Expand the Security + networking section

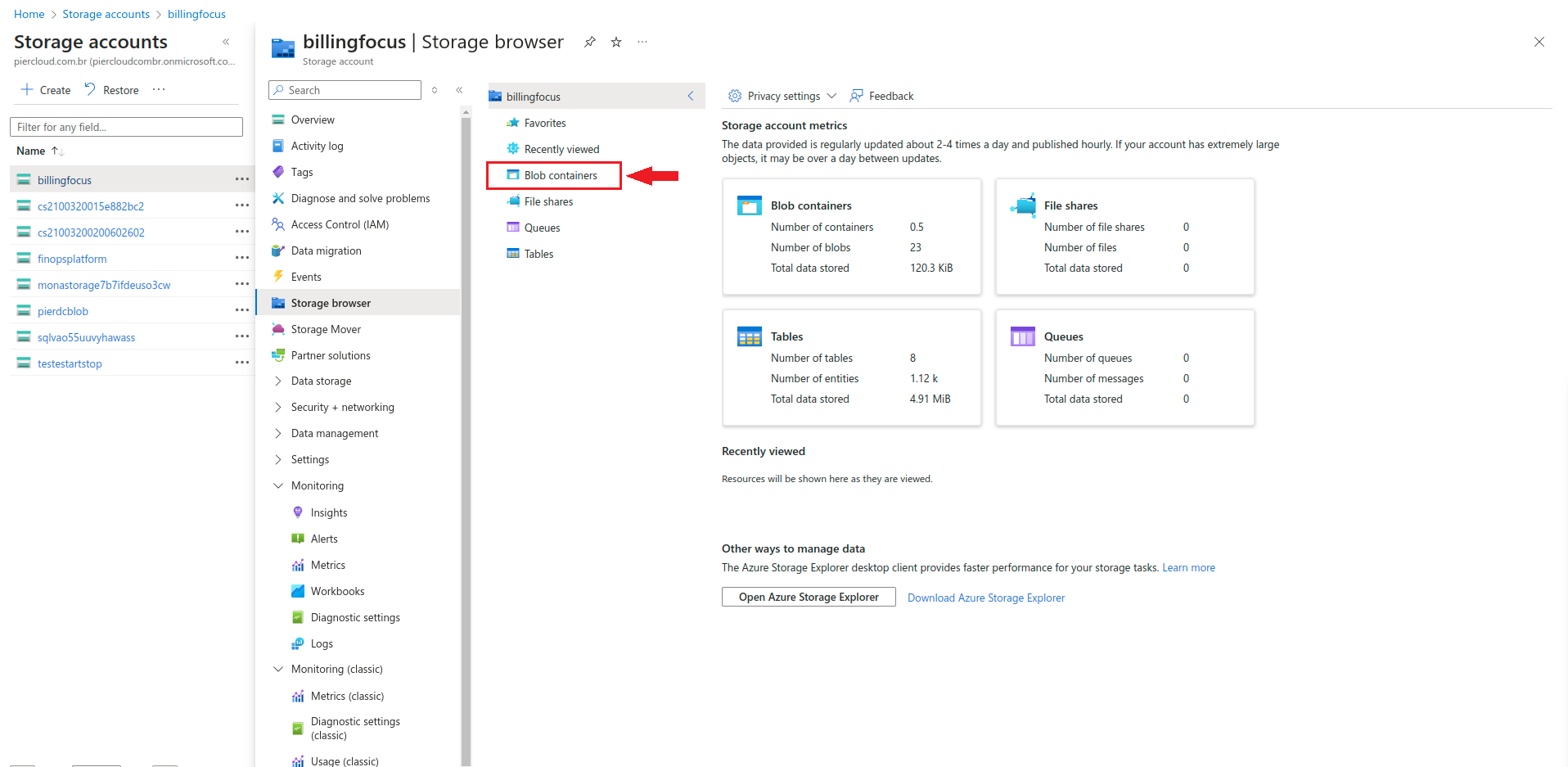[x=278, y=407]
